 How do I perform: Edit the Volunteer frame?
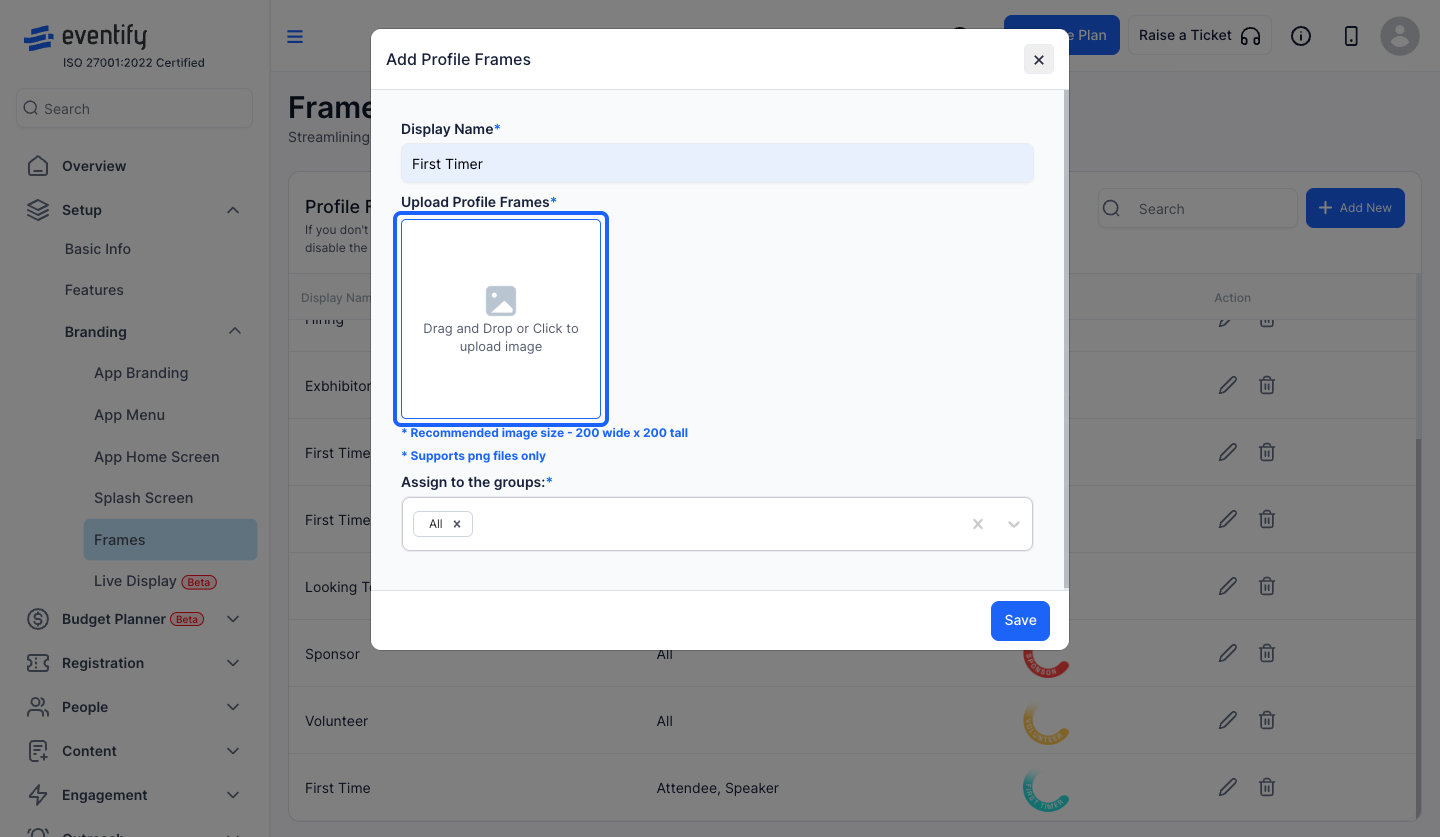pyautogui.click(x=1228, y=720)
